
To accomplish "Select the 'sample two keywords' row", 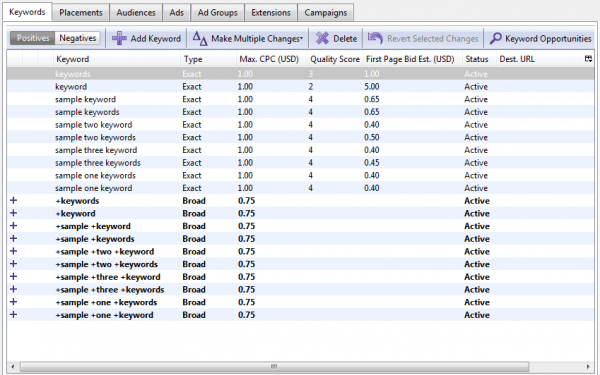I will tap(300, 137).
